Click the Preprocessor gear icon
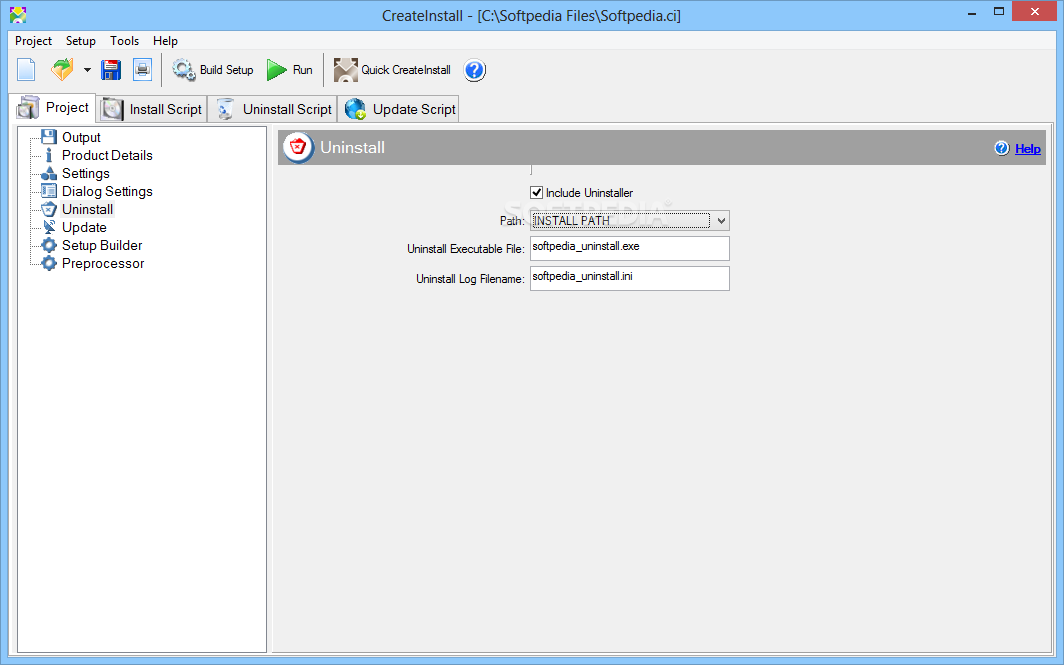The image size is (1064, 665). point(49,263)
